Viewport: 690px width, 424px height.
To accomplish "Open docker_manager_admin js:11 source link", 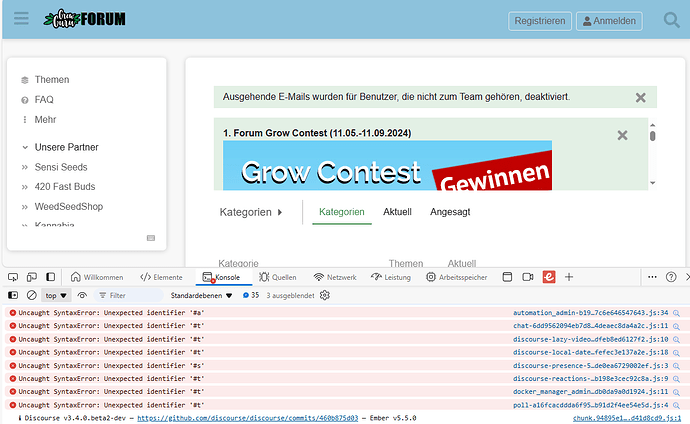I will [x=591, y=392].
